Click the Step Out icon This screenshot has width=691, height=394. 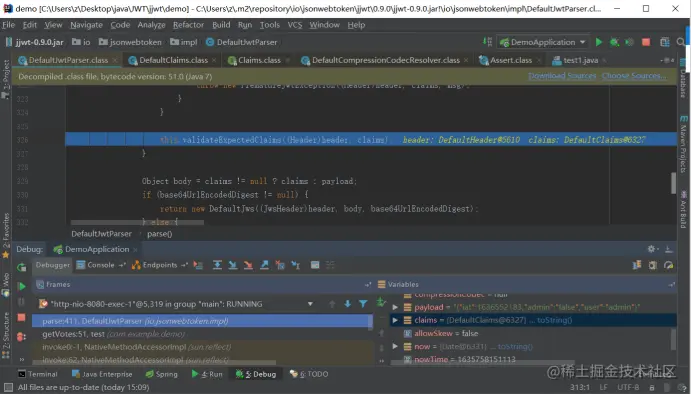264,265
